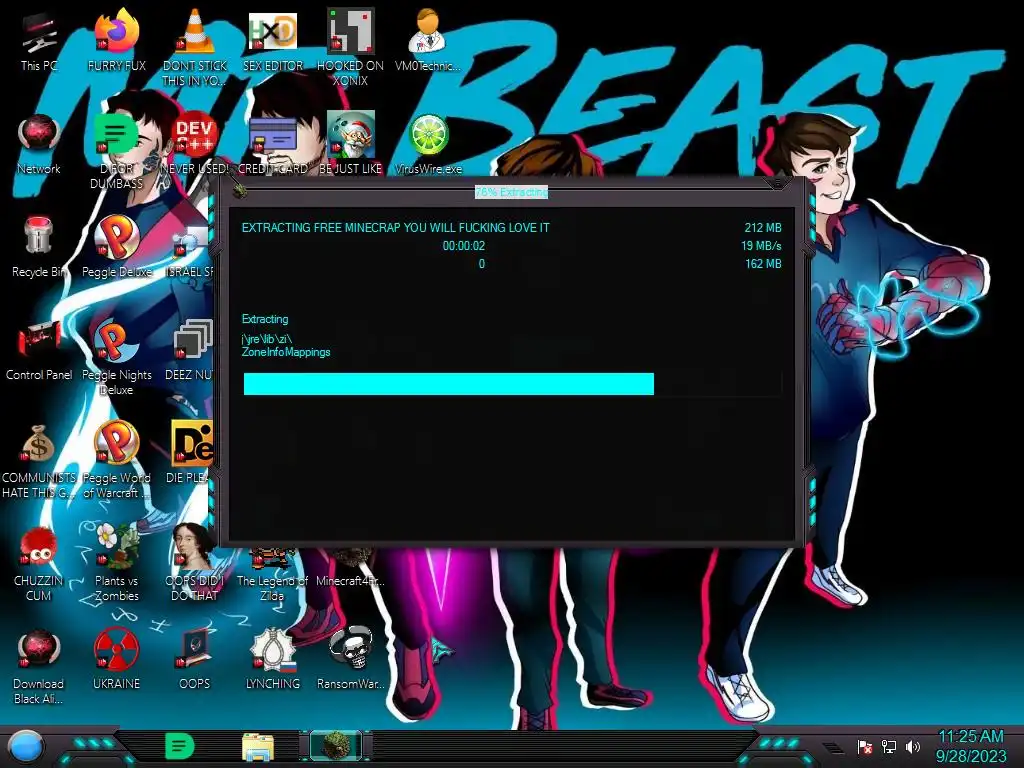Open the clock showing 11:25 AM

pyautogui.click(x=971, y=746)
